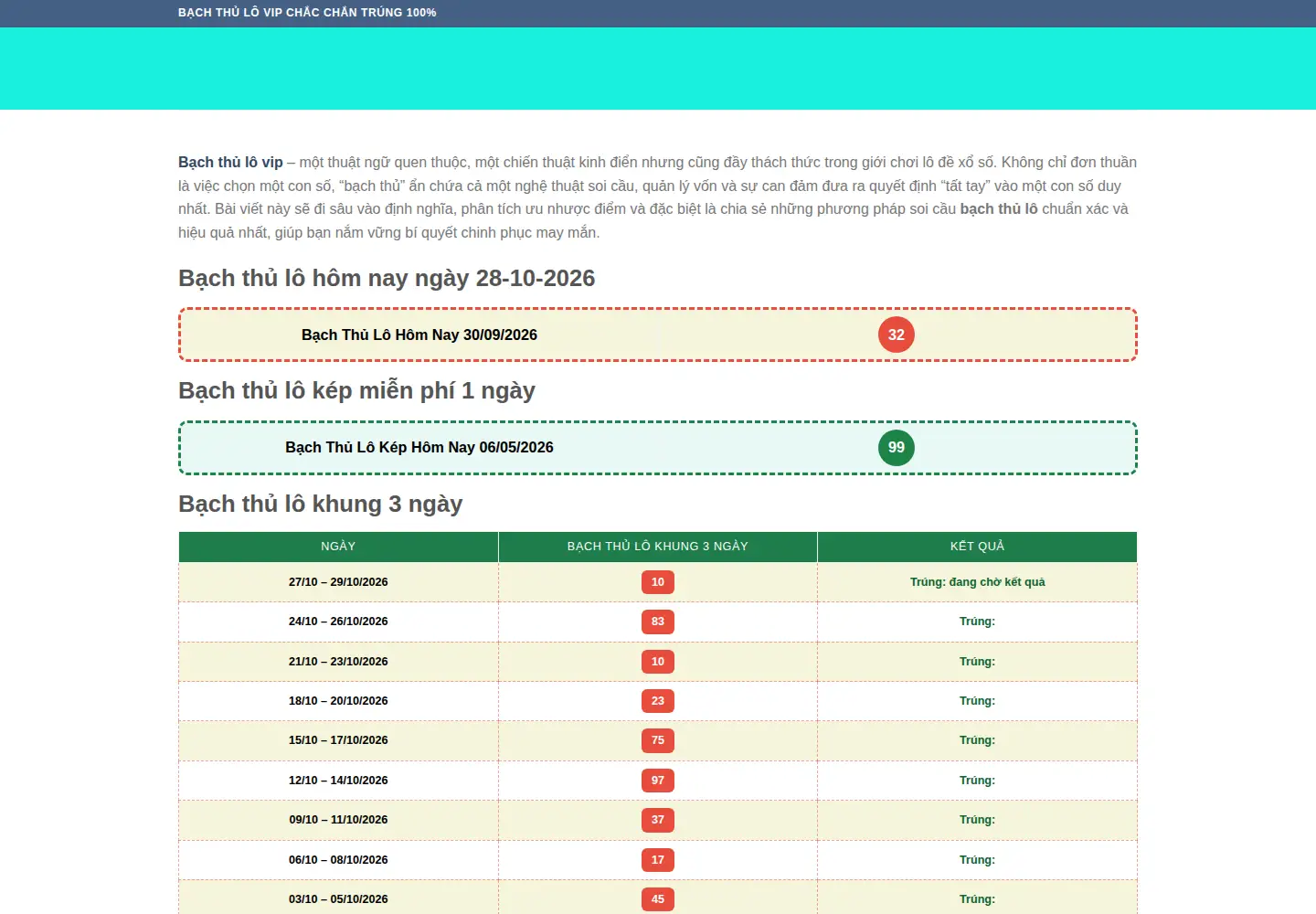Select date cell "12/10 – 14/10/2026"

[338, 781]
